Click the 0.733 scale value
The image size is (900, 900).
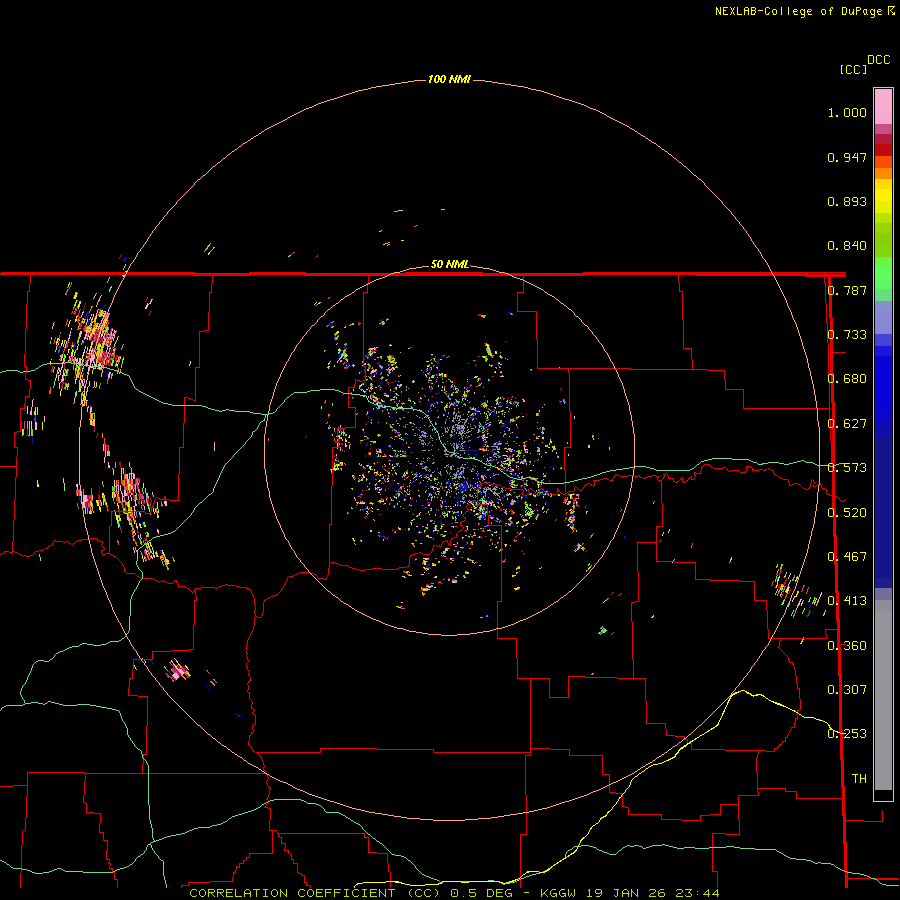tap(847, 335)
